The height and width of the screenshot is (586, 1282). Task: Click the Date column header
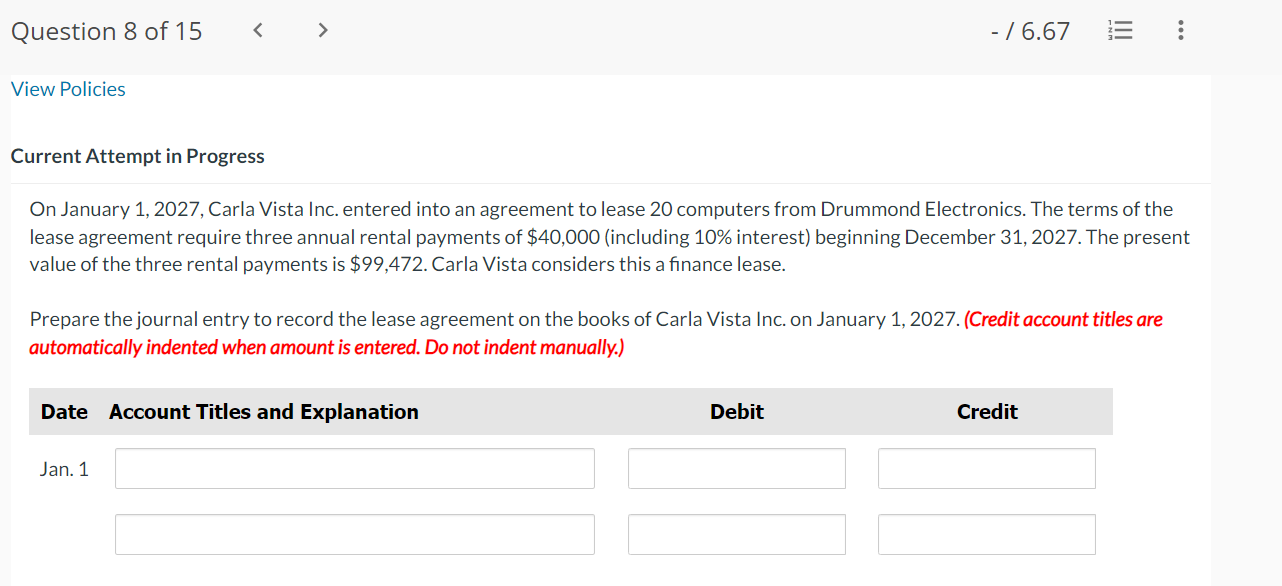[64, 412]
